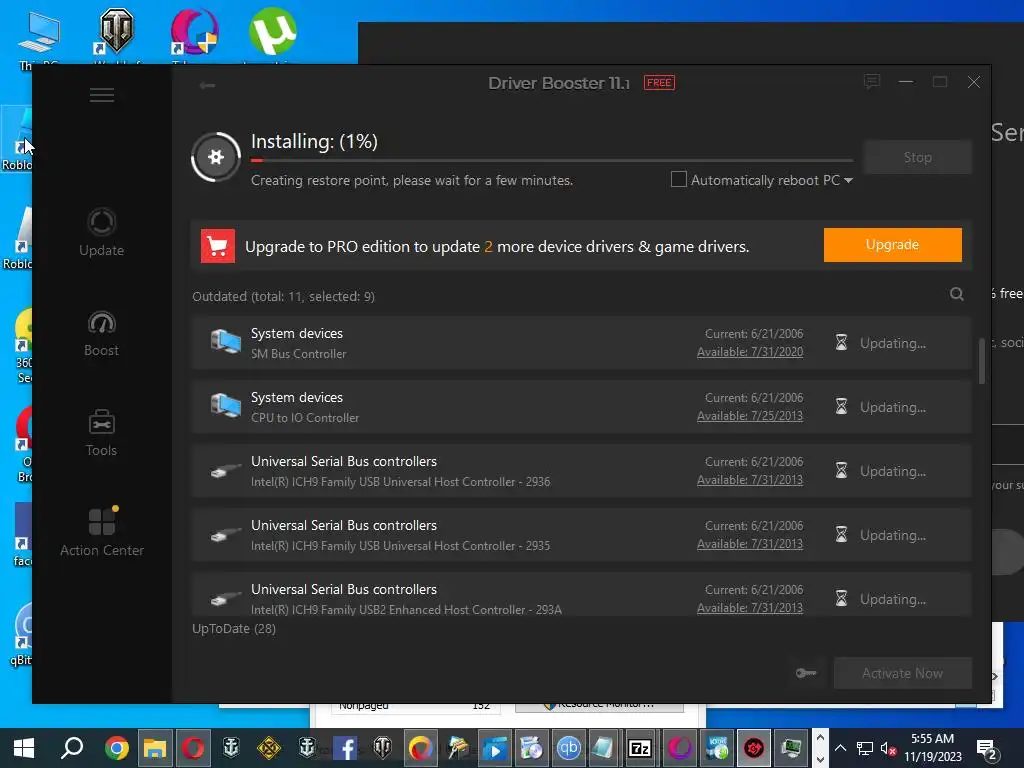Image resolution: width=1024 pixels, height=768 pixels.
Task: Select the ICH9 USB Host Controller - 2935 row
Action: (581, 535)
